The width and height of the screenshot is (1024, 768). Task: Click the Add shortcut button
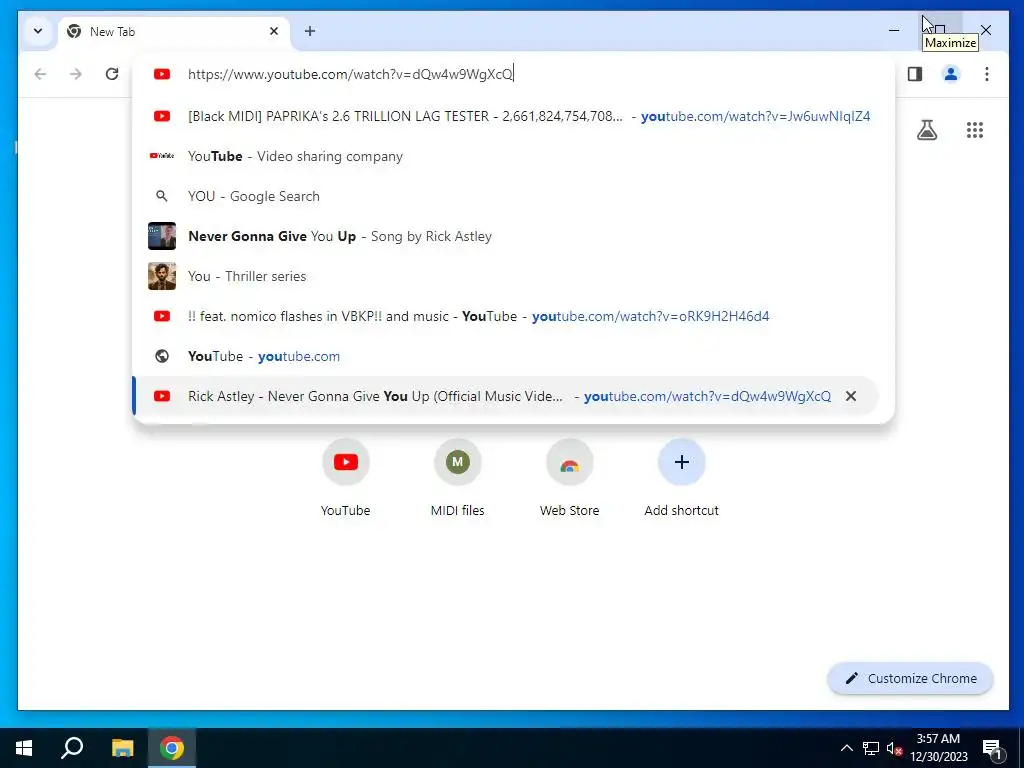click(x=681, y=478)
